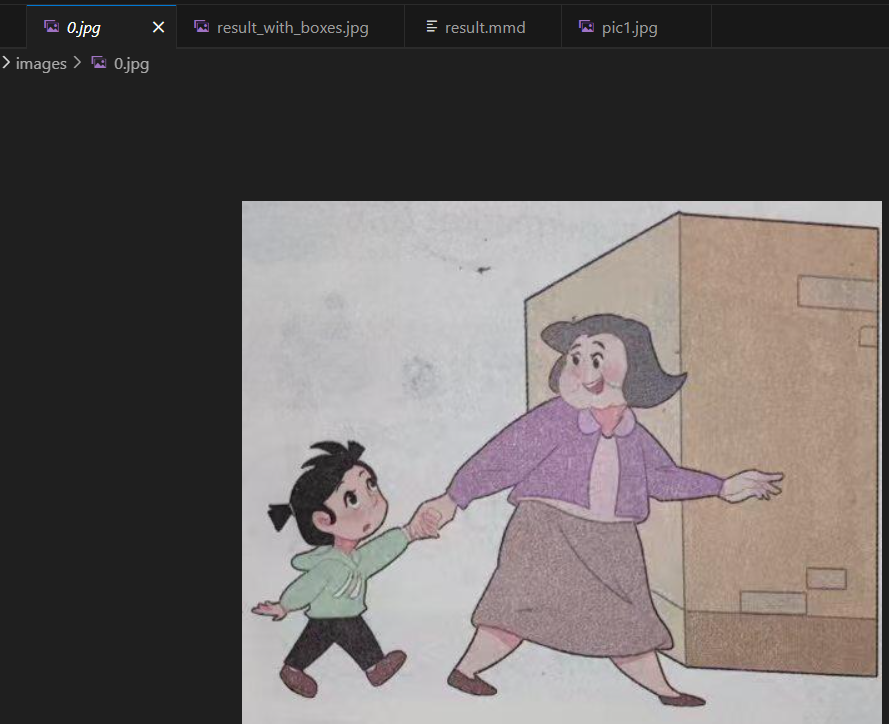Click the dark editor background area

120,400
